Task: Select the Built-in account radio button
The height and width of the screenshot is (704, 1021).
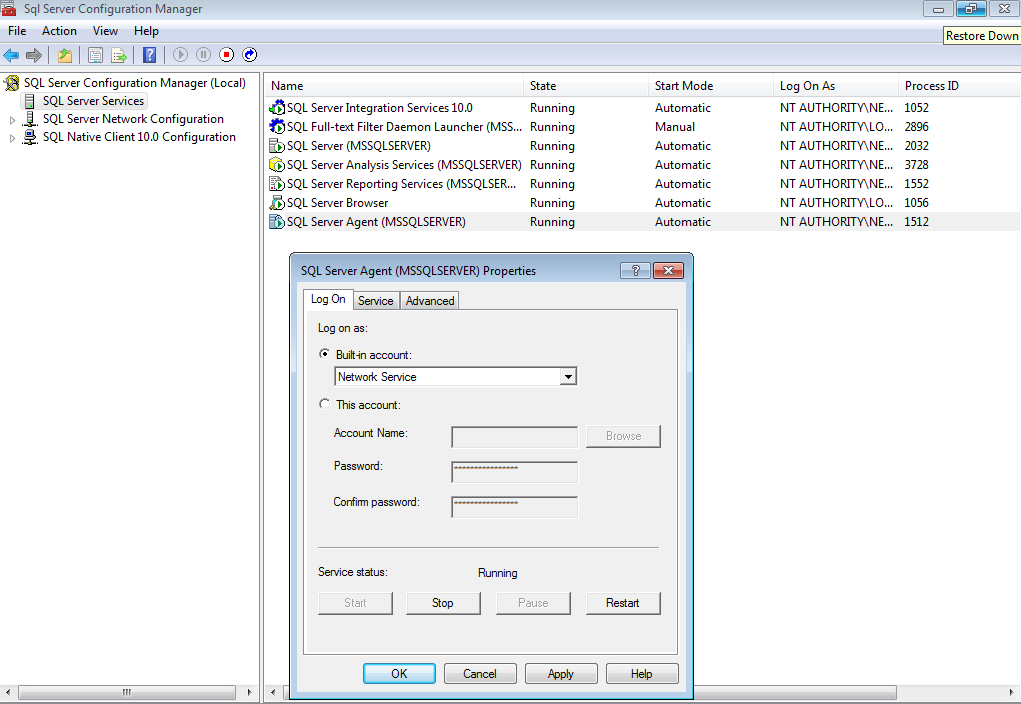Action: [324, 354]
